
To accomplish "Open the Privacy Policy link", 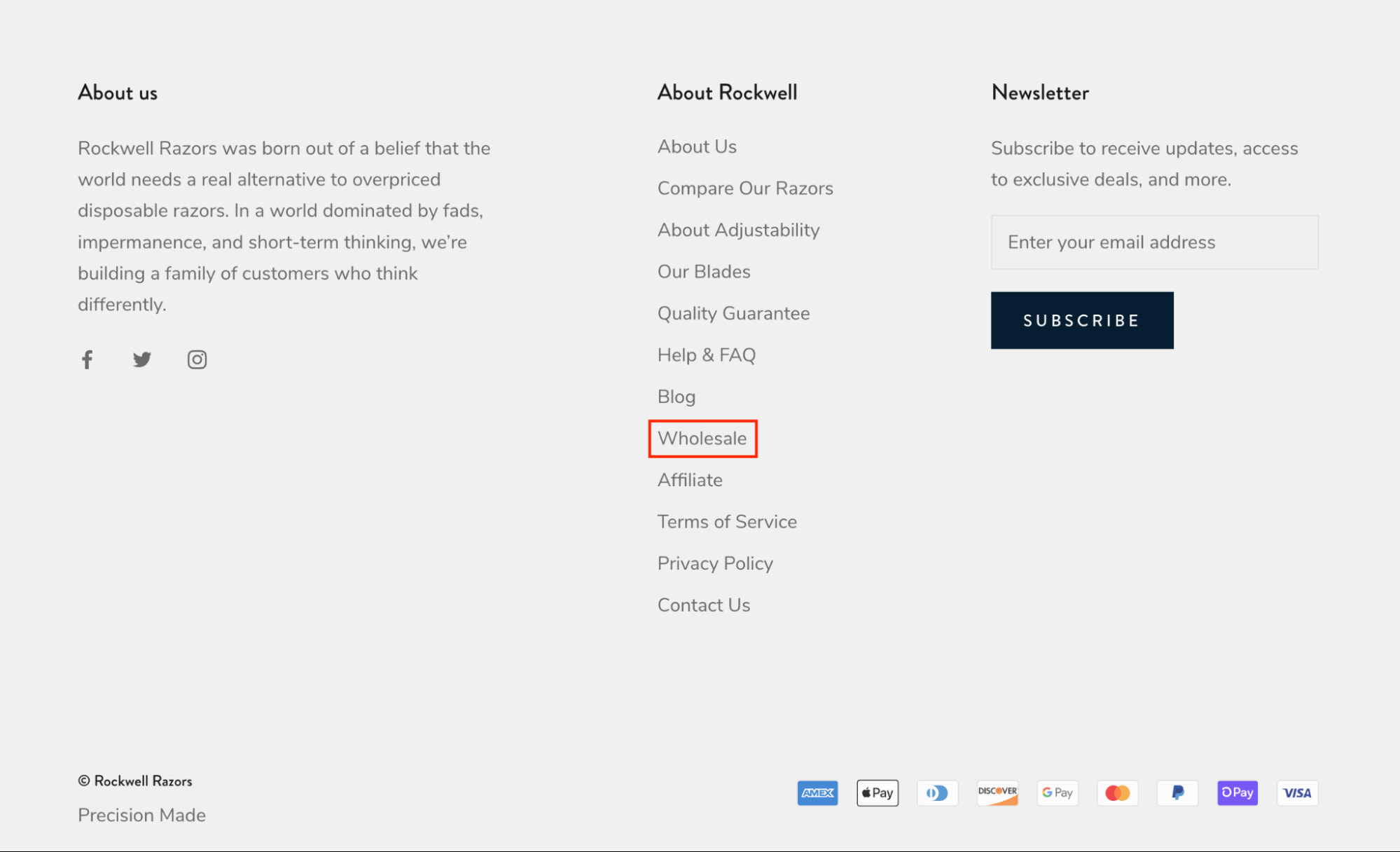I will [x=715, y=563].
